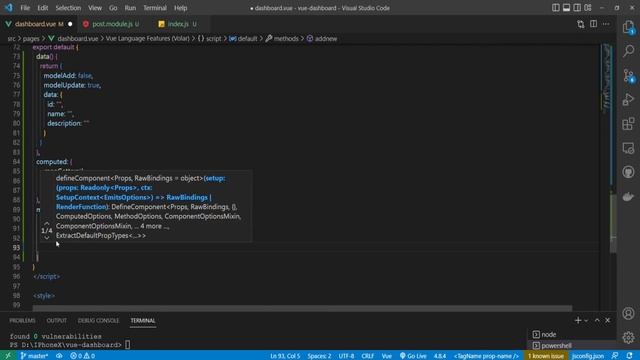Switch to the Debug Console panel tab

tap(98, 320)
